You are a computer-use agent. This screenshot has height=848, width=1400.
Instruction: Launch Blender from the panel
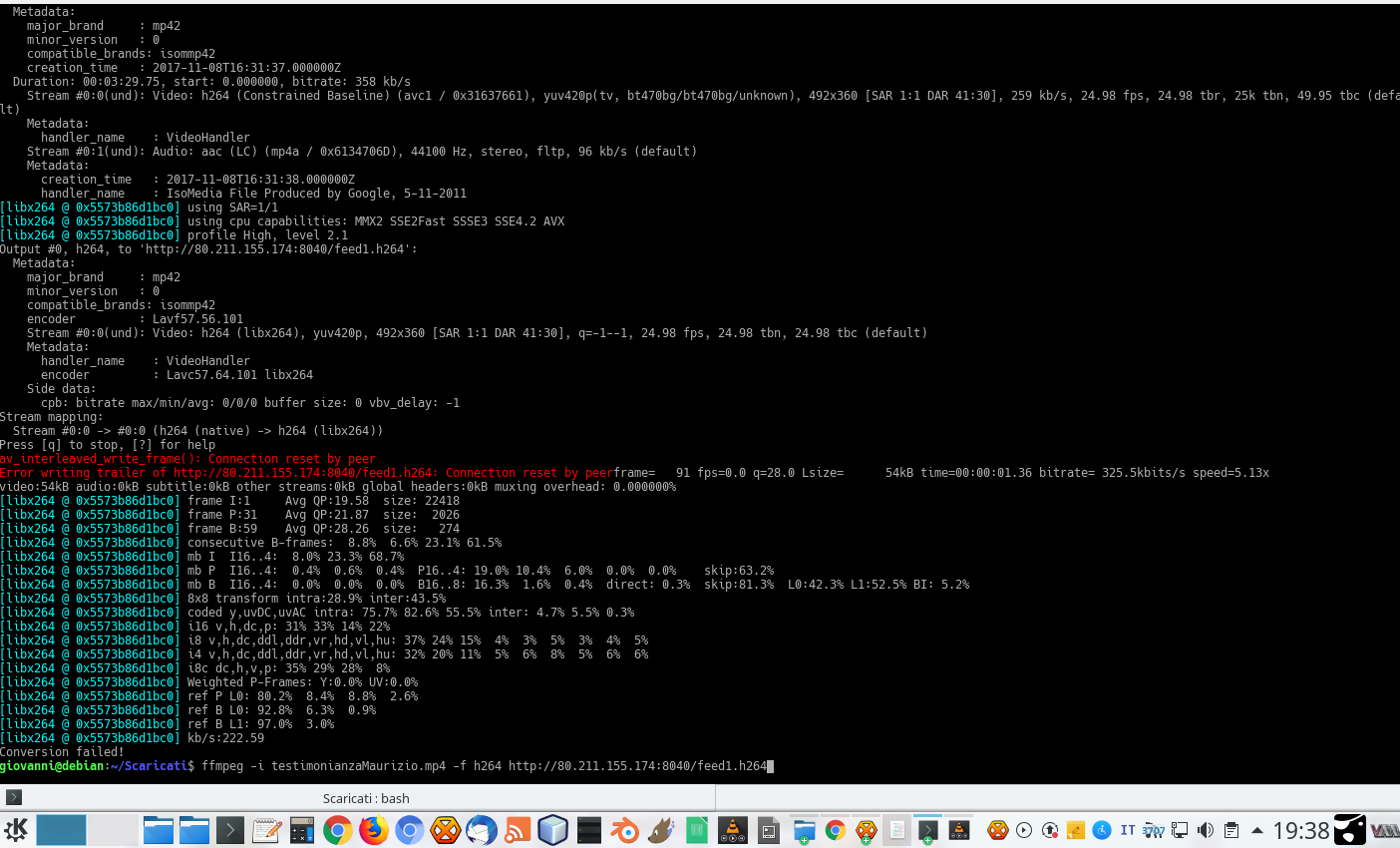[x=625, y=830]
